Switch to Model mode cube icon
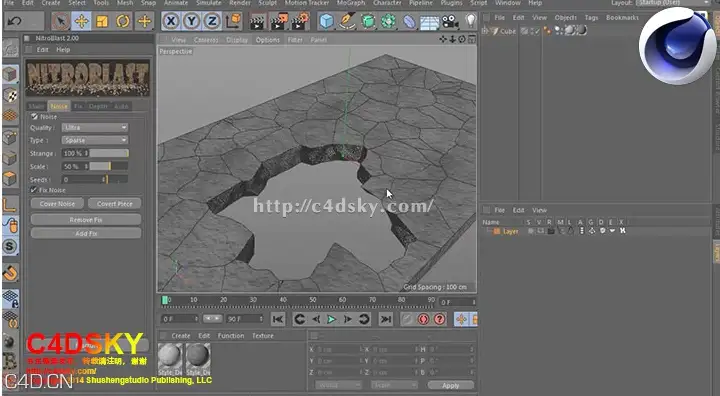This screenshot has height=396, width=720. tap(10, 74)
